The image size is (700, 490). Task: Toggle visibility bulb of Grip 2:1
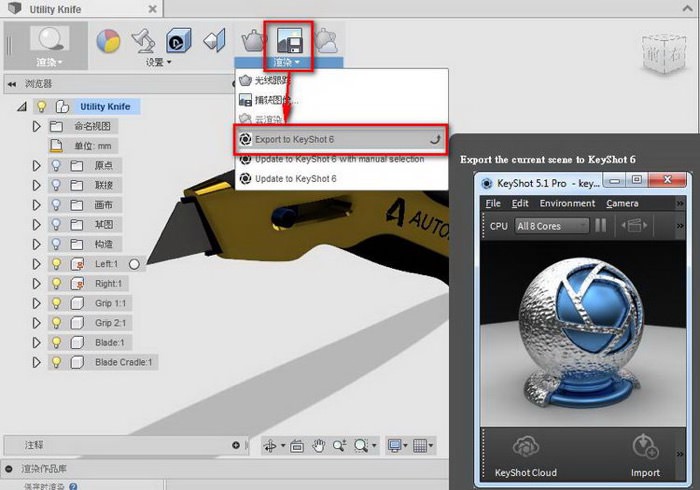coord(56,323)
